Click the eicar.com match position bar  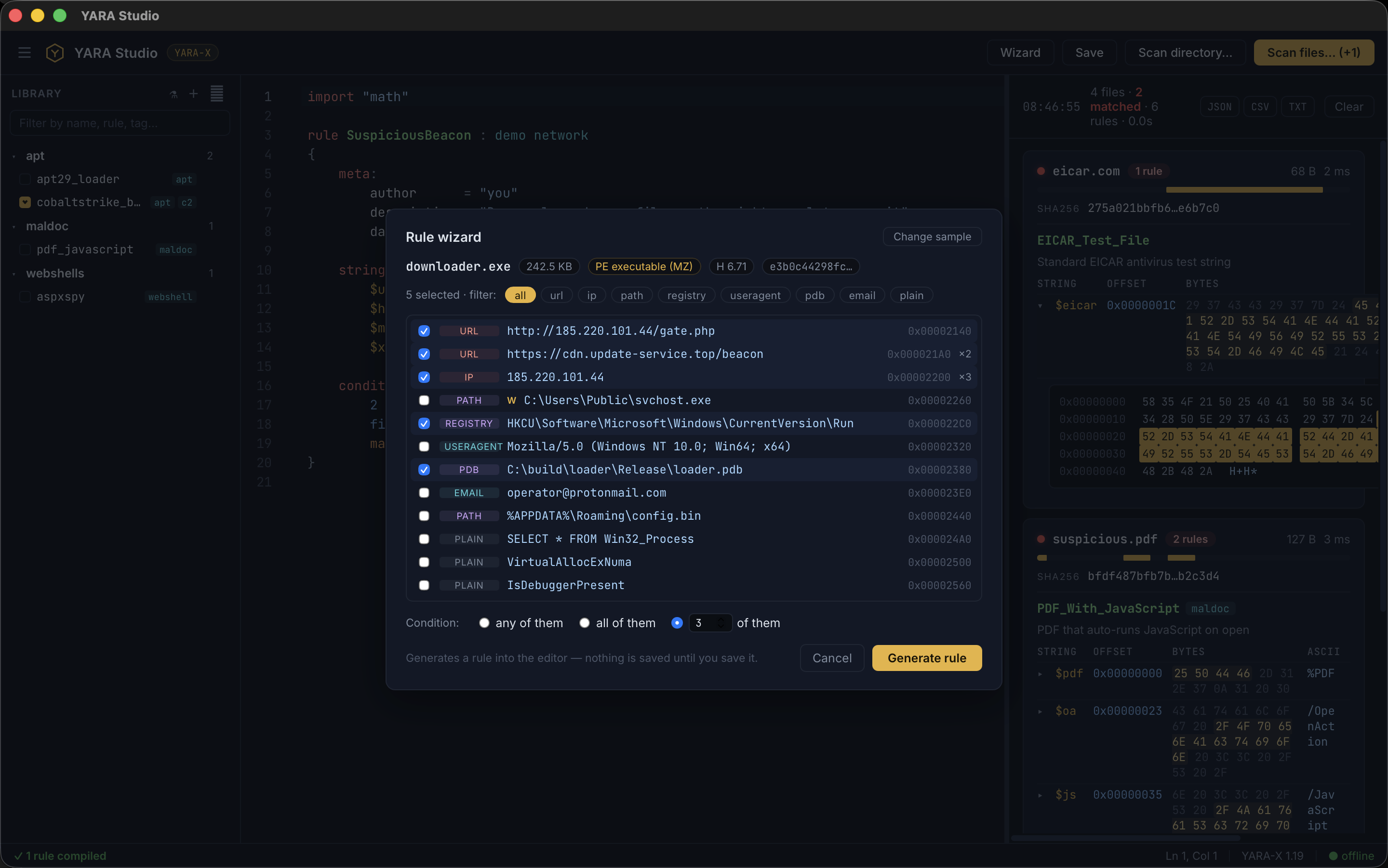[x=1193, y=189]
